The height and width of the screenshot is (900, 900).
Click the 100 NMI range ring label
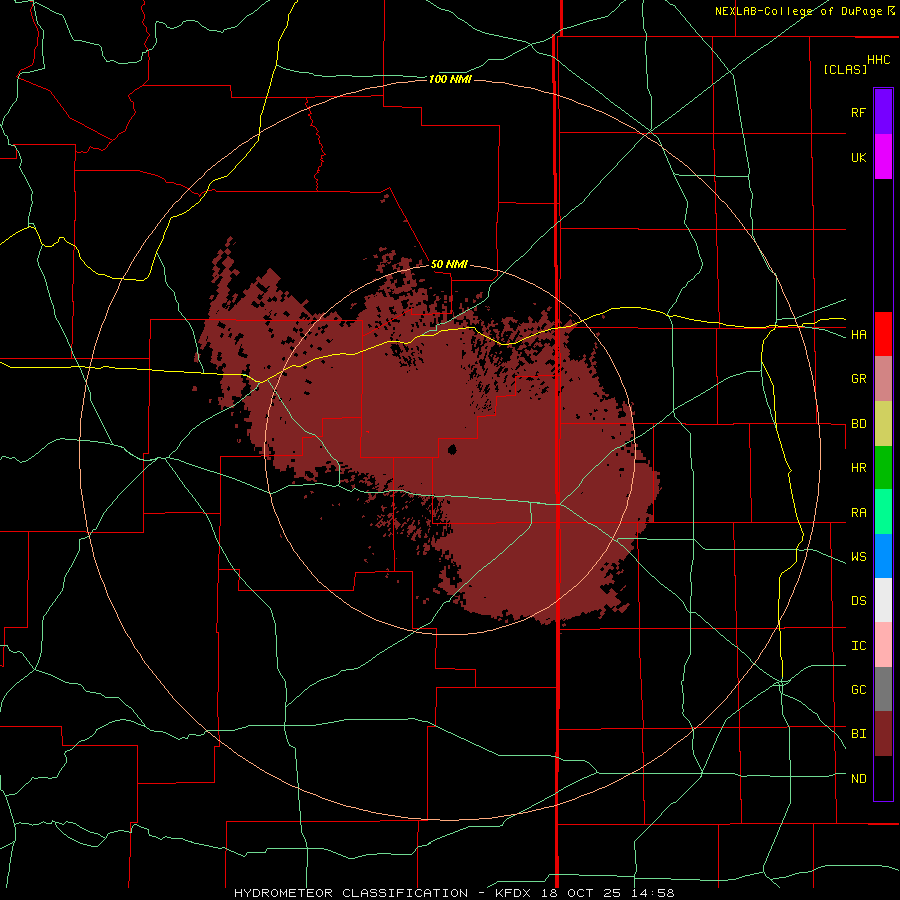(x=450, y=79)
